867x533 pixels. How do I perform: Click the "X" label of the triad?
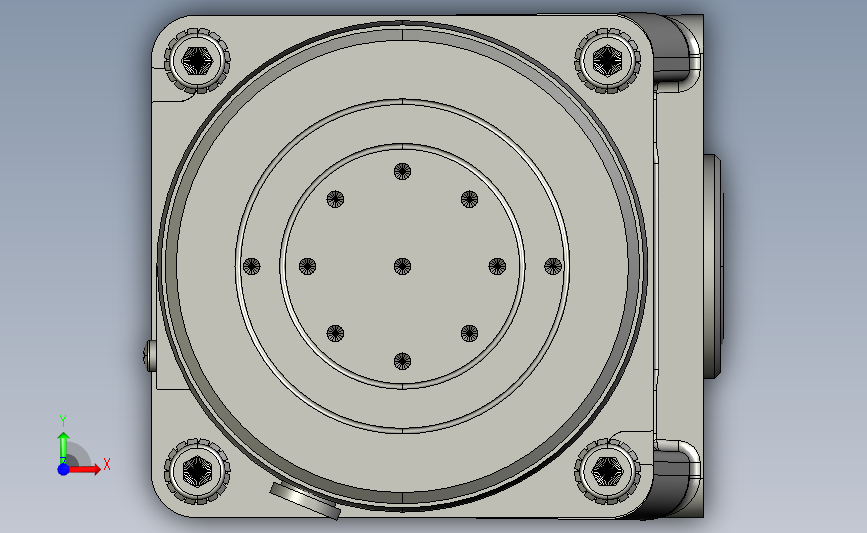click(x=107, y=464)
